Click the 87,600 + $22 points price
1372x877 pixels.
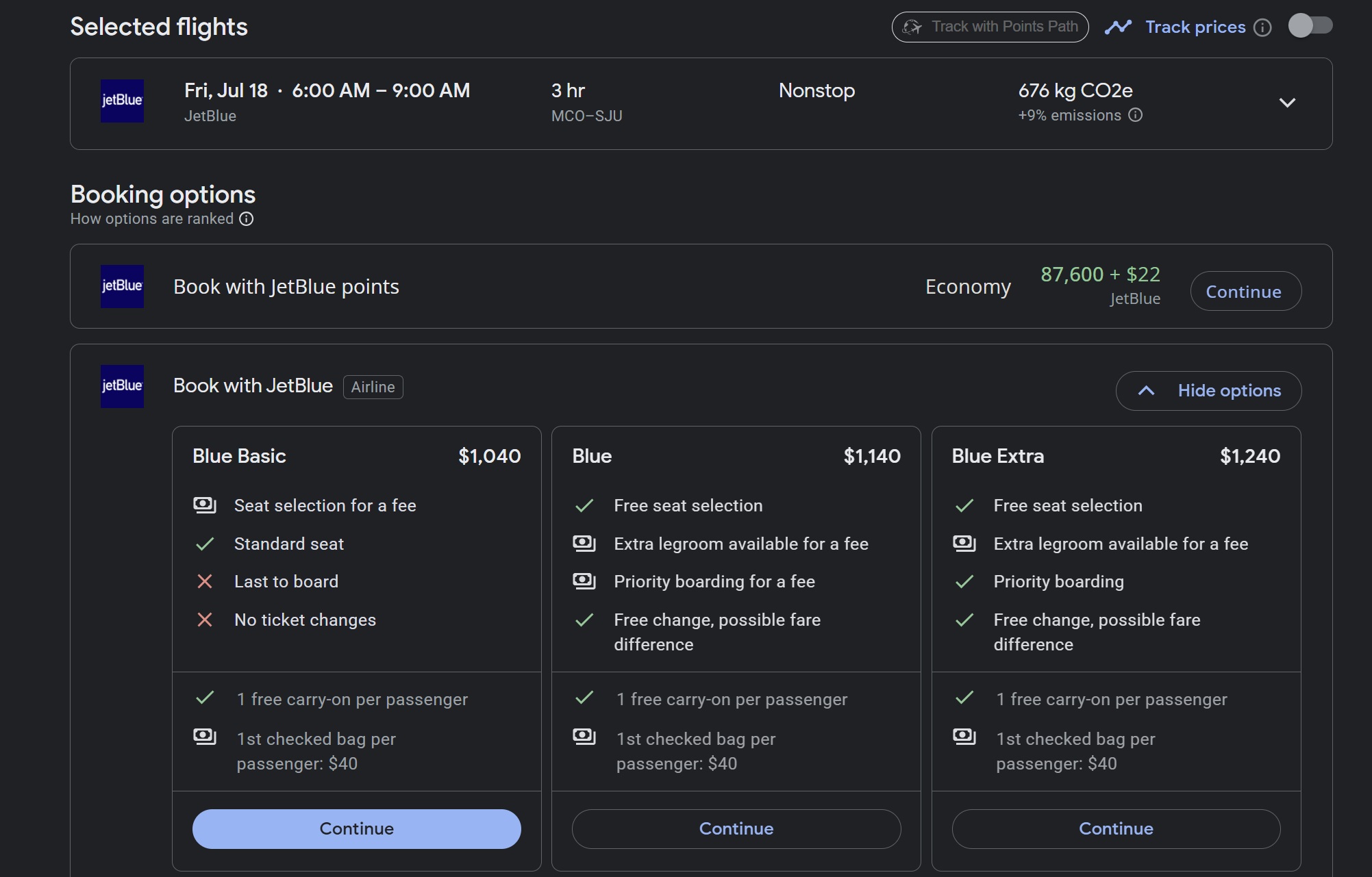[x=1100, y=275]
